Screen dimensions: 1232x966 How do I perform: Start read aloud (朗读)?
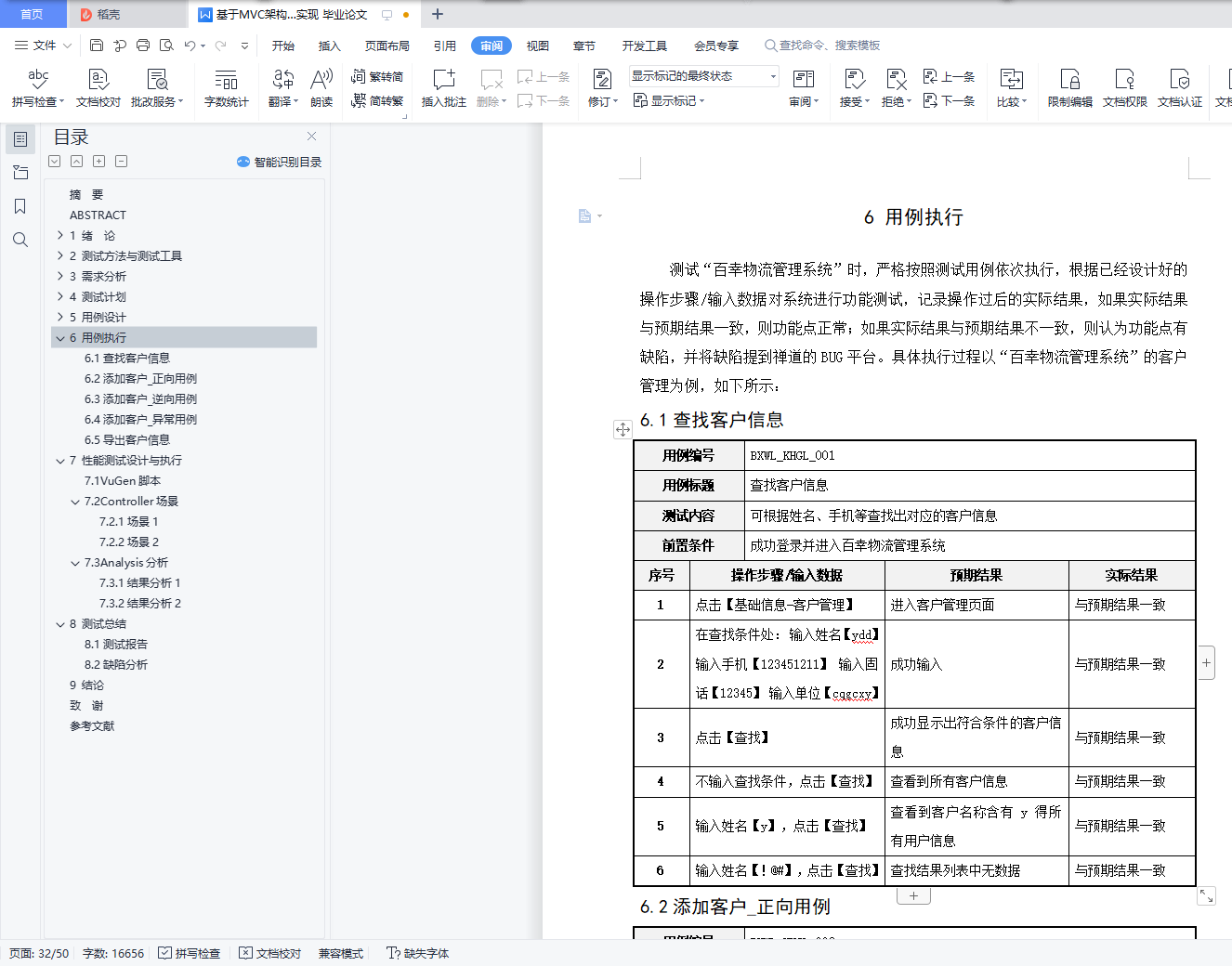(x=321, y=88)
